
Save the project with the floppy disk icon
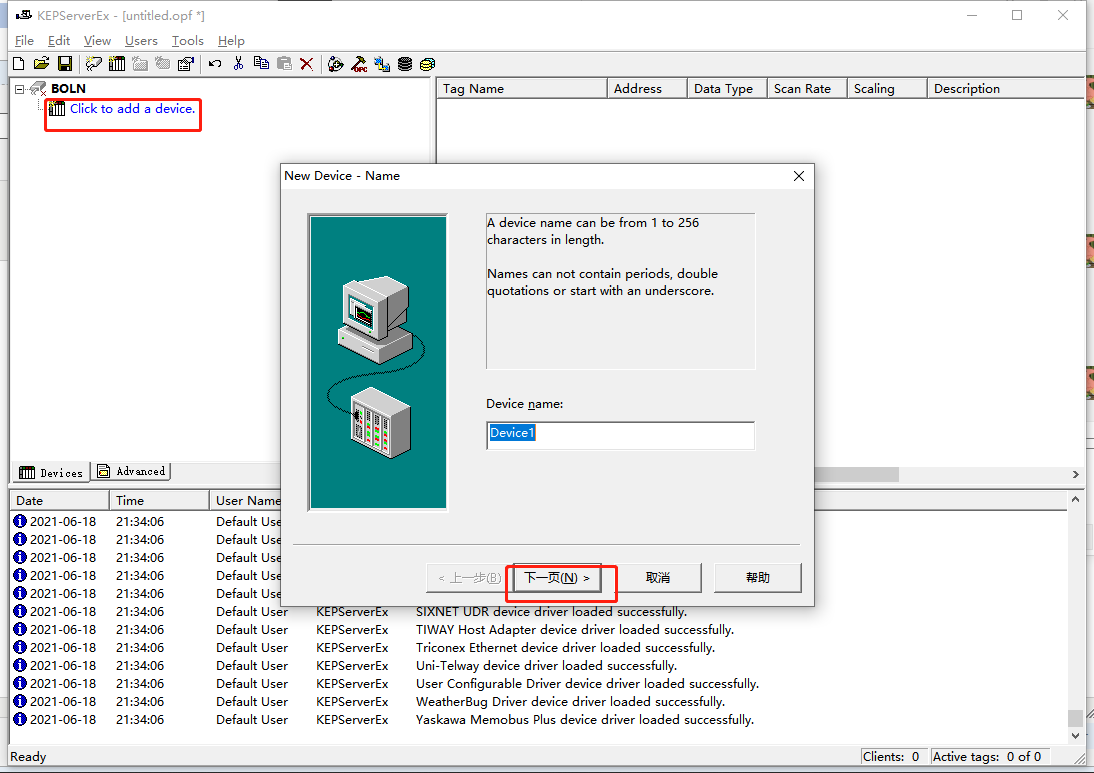[65, 64]
